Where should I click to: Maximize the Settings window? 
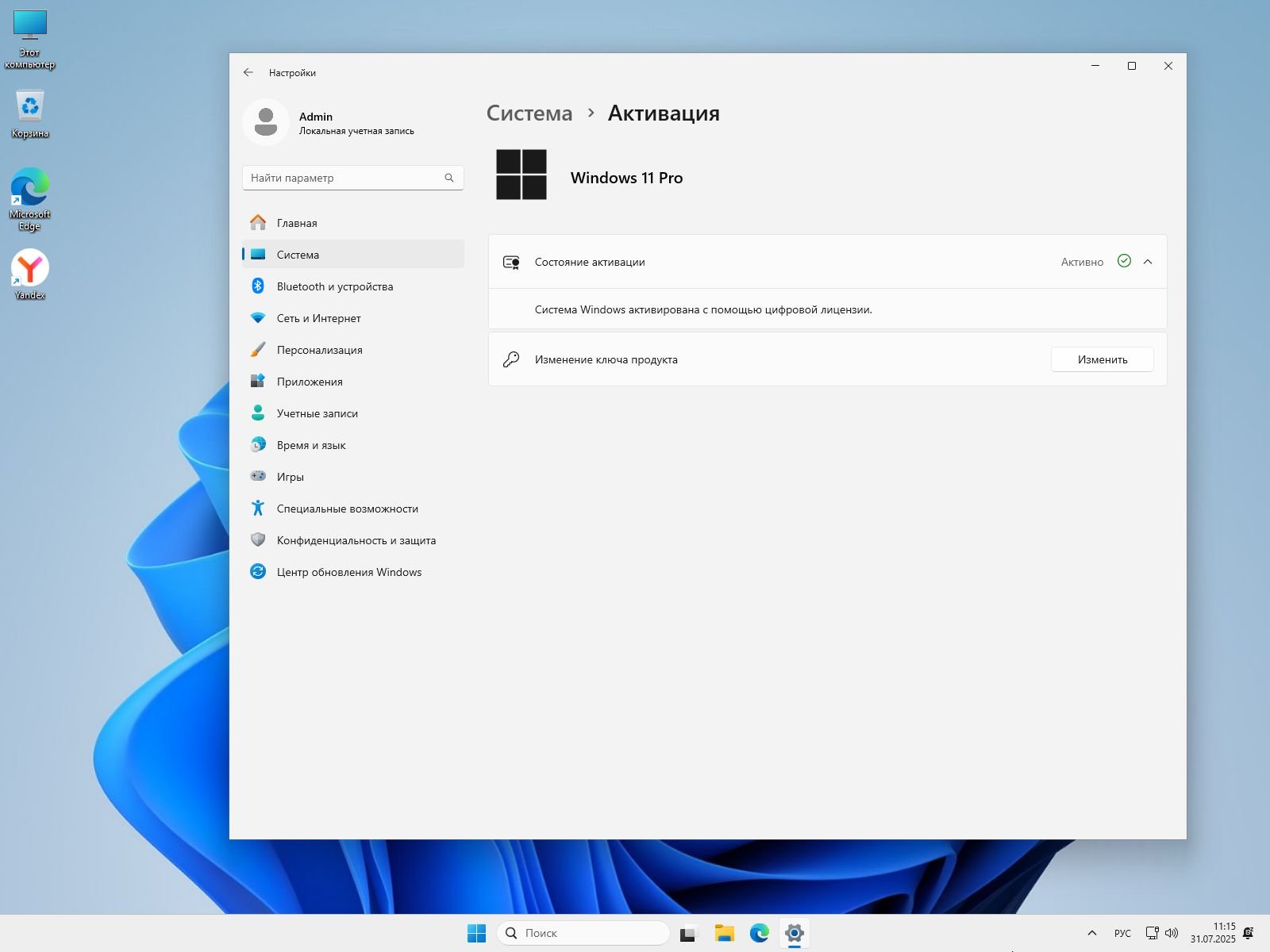[1132, 66]
